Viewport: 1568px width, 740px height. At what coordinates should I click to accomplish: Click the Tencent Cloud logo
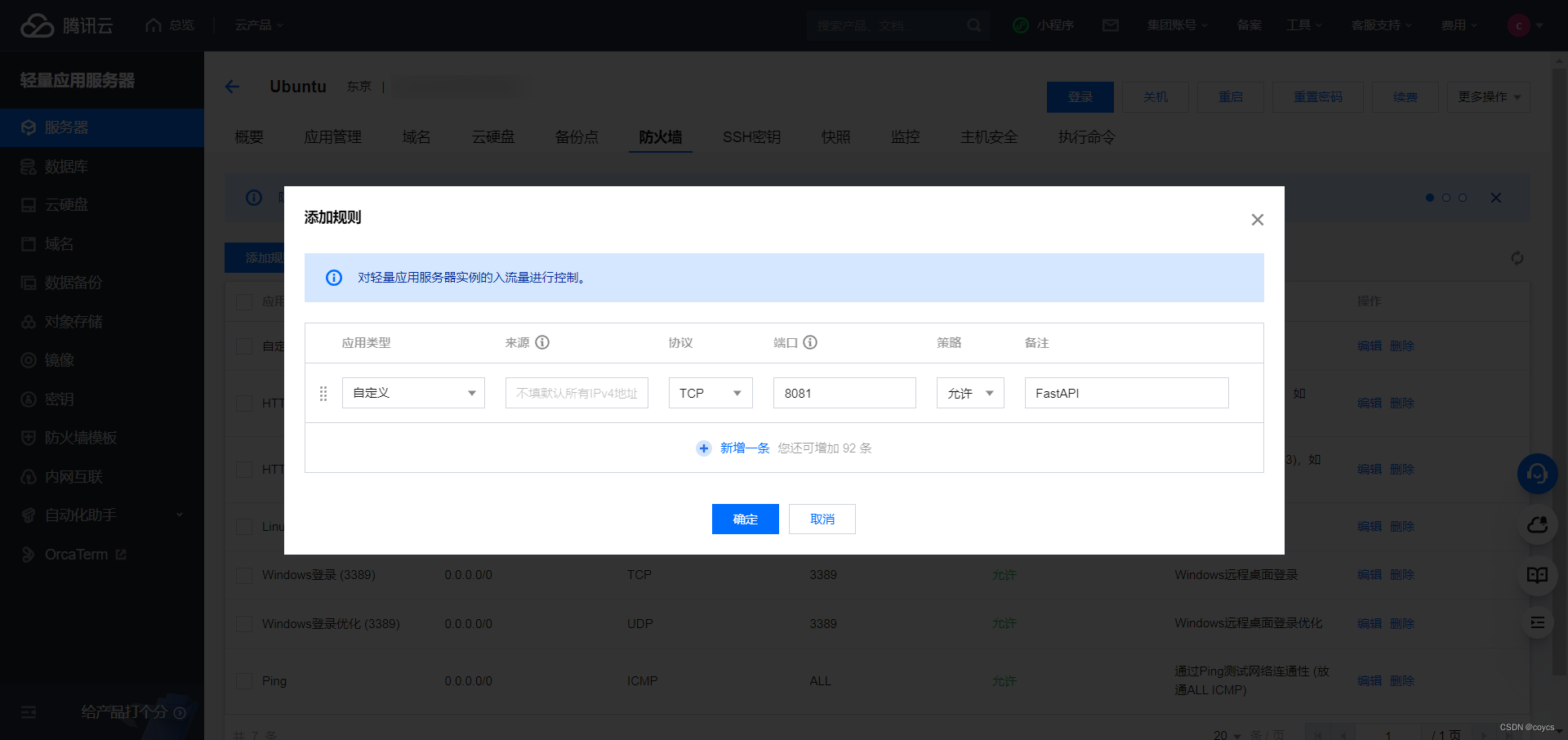tap(67, 25)
